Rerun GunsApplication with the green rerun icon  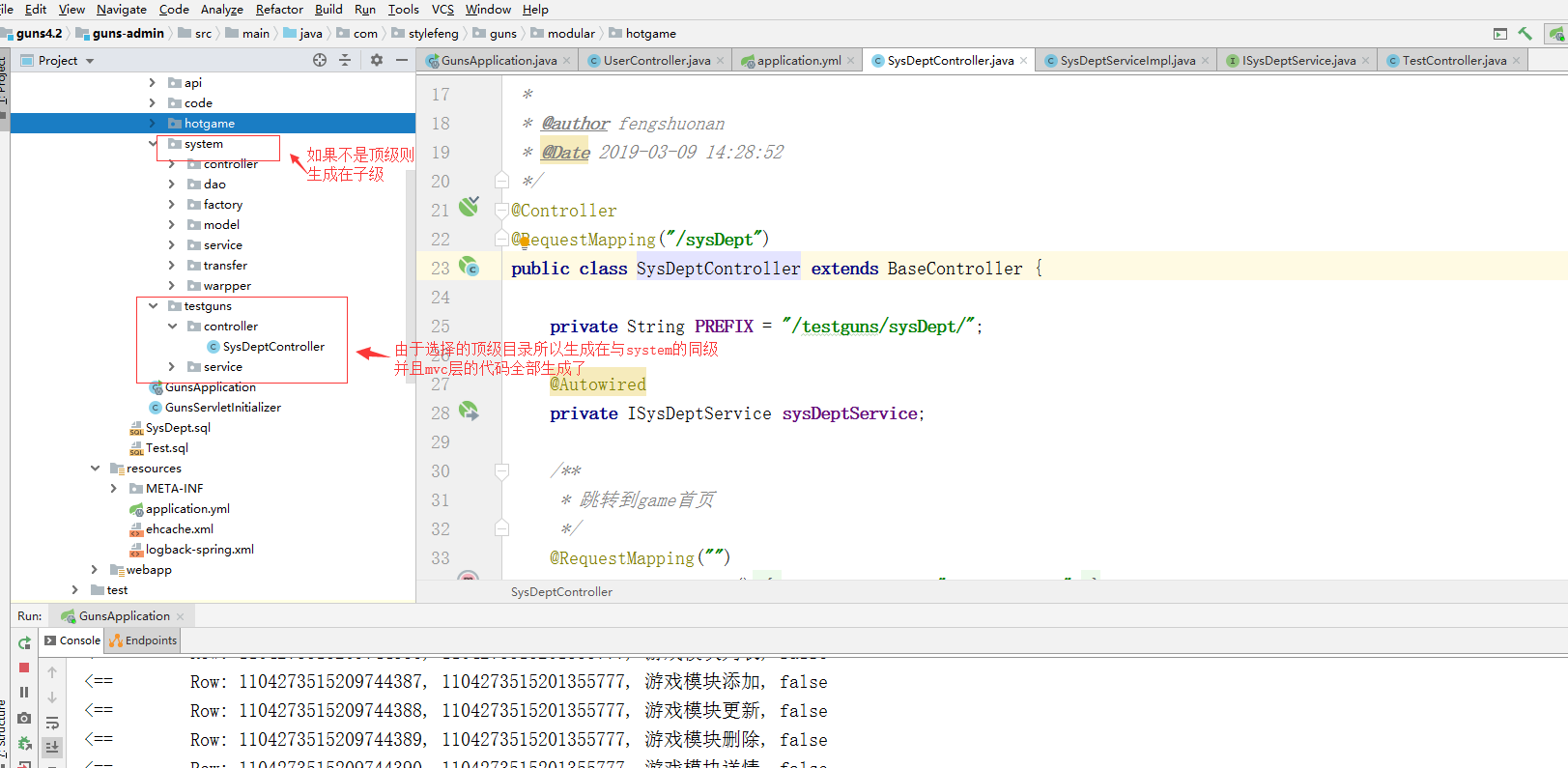point(24,642)
